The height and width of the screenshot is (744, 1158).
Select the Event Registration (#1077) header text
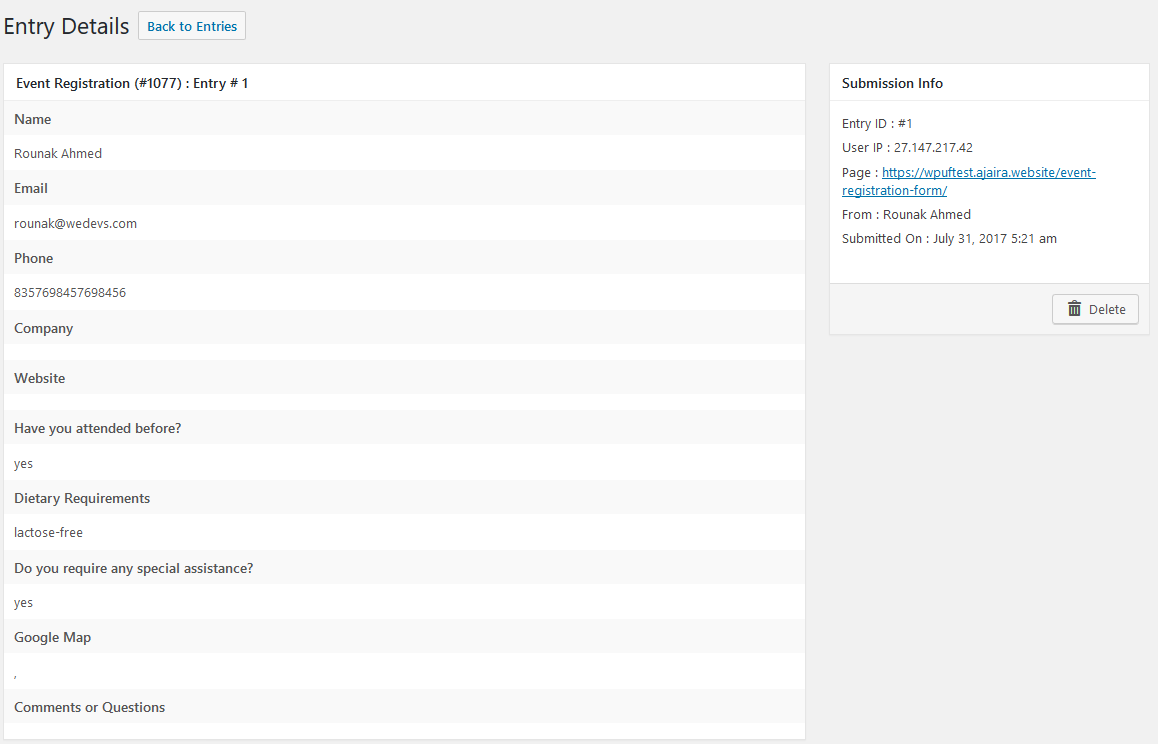click(132, 83)
